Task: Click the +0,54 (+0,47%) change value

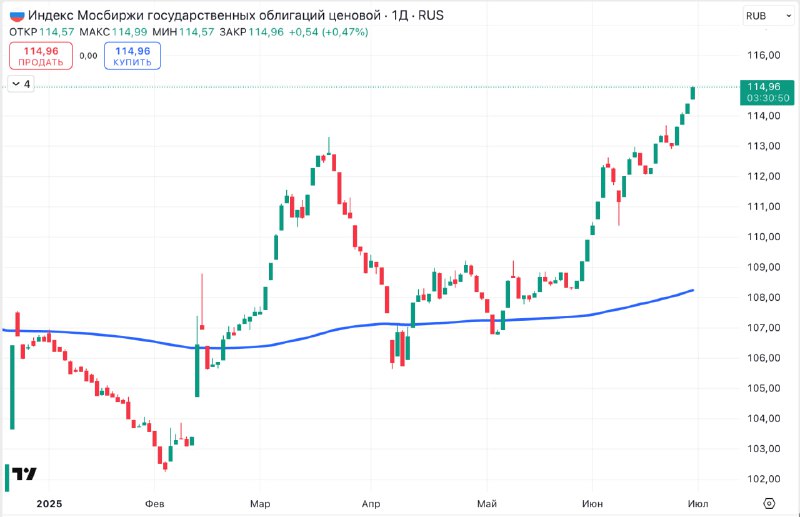Action: point(329,32)
